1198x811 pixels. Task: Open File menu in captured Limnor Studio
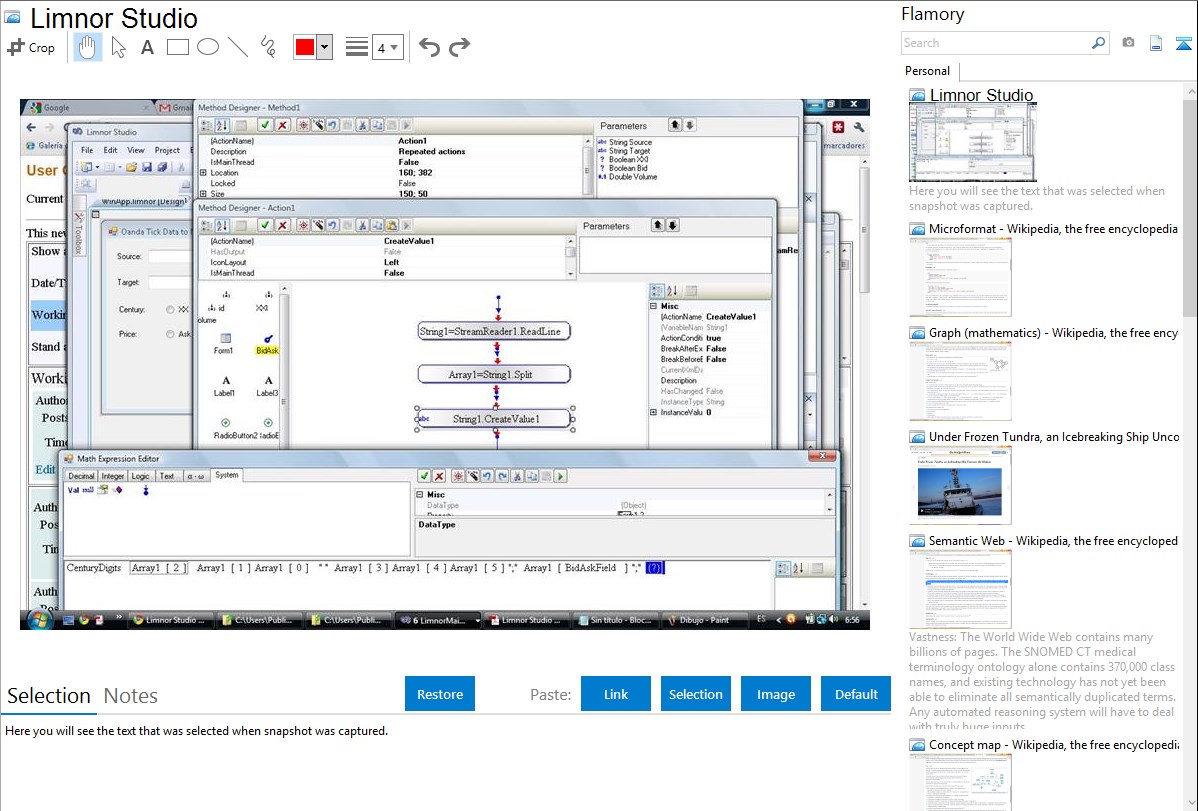(87, 150)
